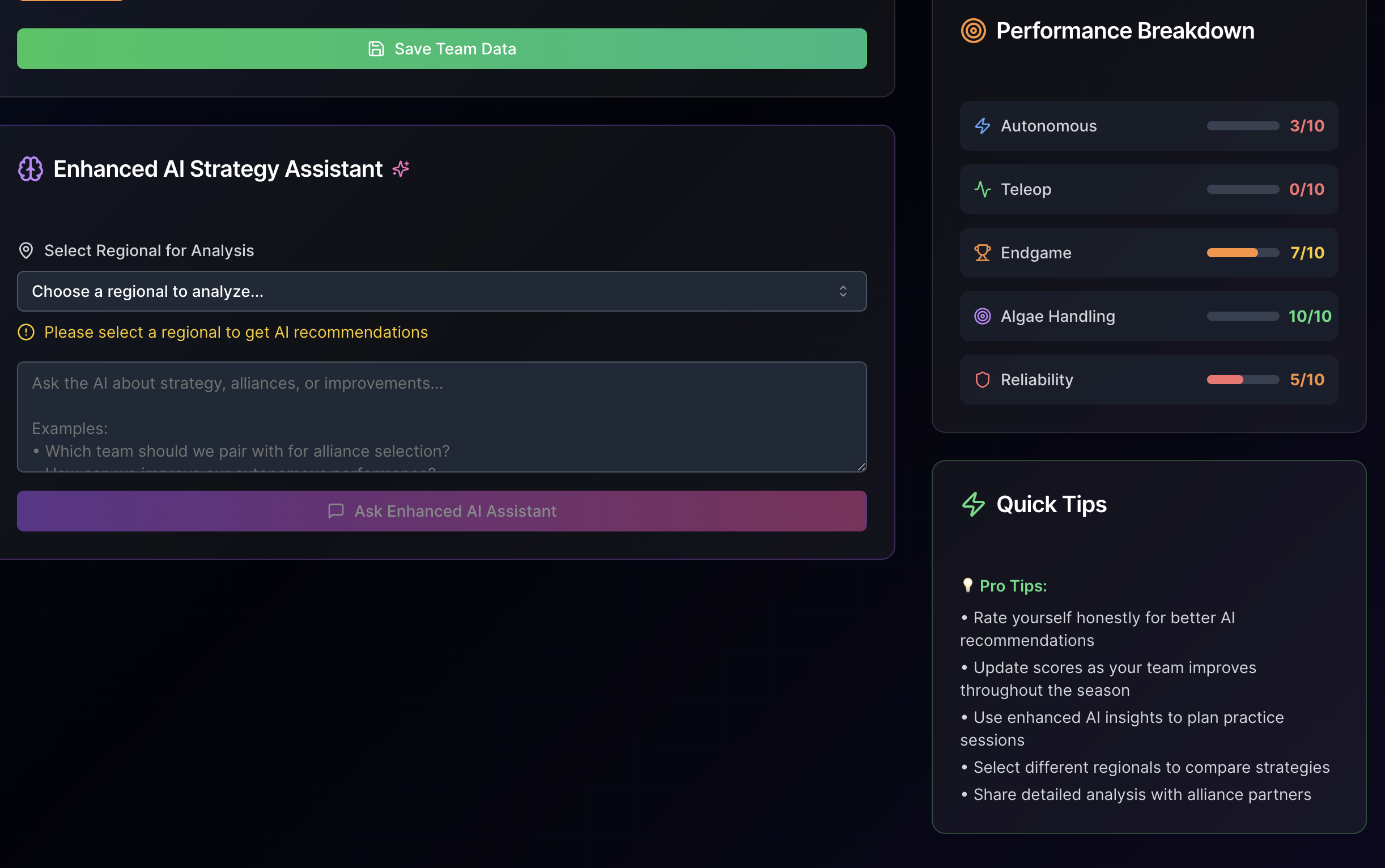
Task: Click the Endgame orange progress bar
Action: pyautogui.click(x=1232, y=253)
